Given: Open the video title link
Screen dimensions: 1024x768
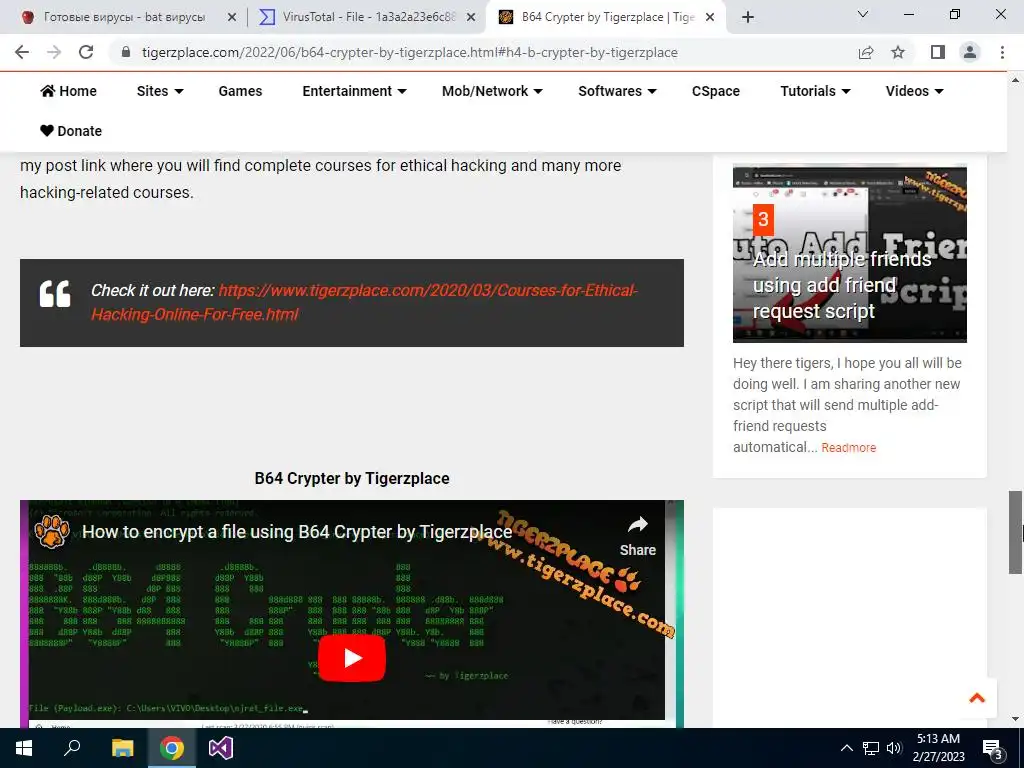Looking at the screenshot, I should 297,532.
